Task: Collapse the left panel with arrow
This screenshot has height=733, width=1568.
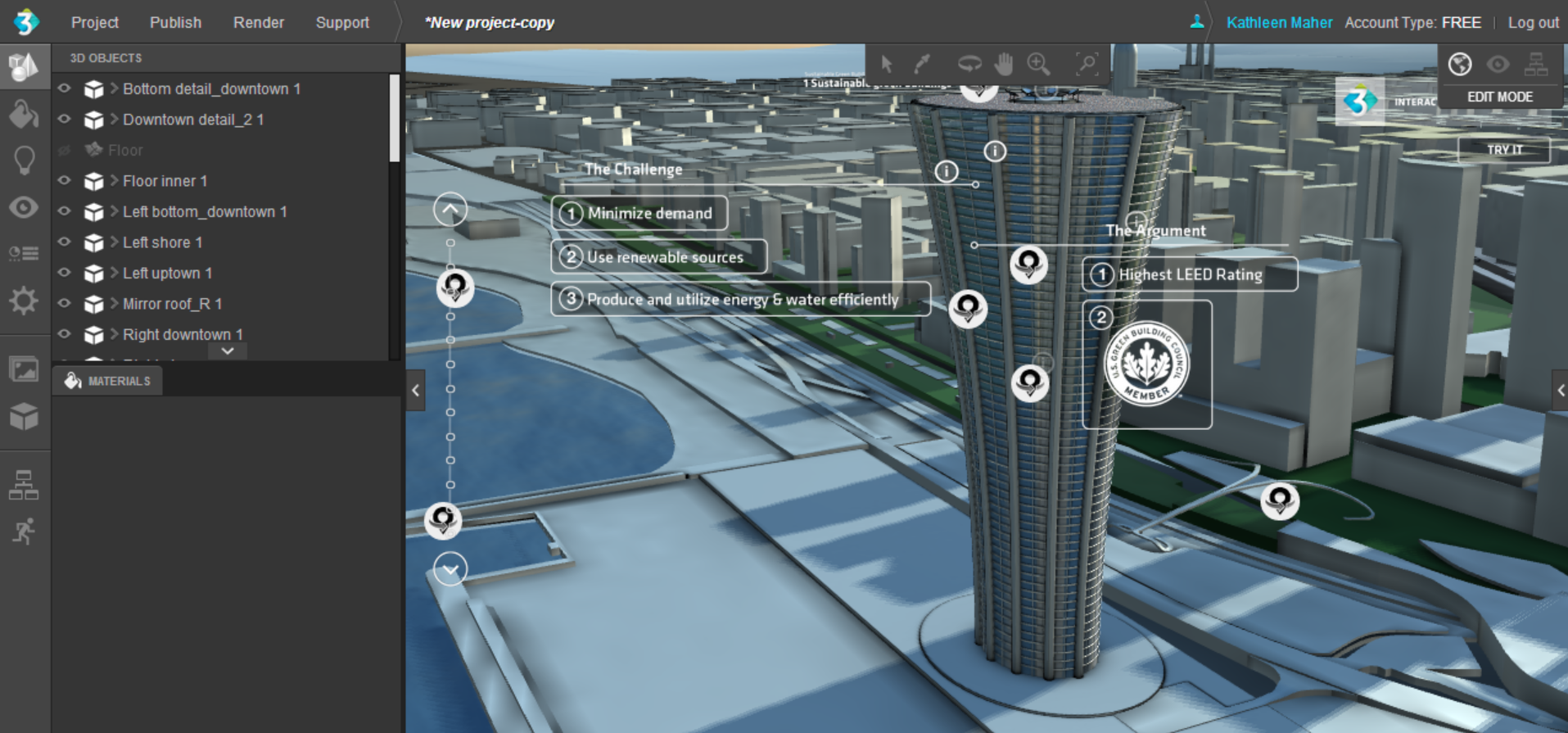Action: pyautogui.click(x=416, y=391)
